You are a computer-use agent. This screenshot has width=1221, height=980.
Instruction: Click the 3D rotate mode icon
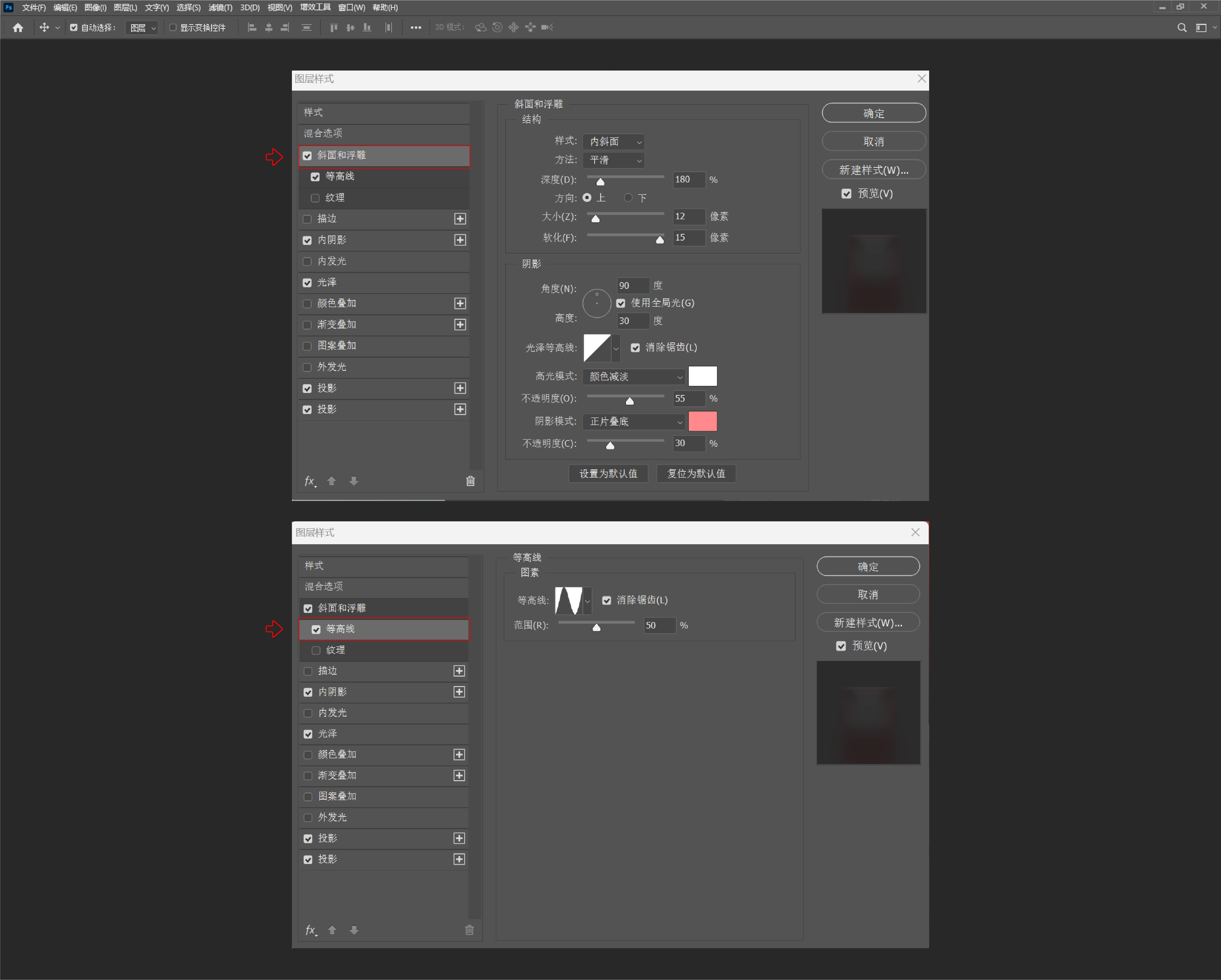[481, 27]
